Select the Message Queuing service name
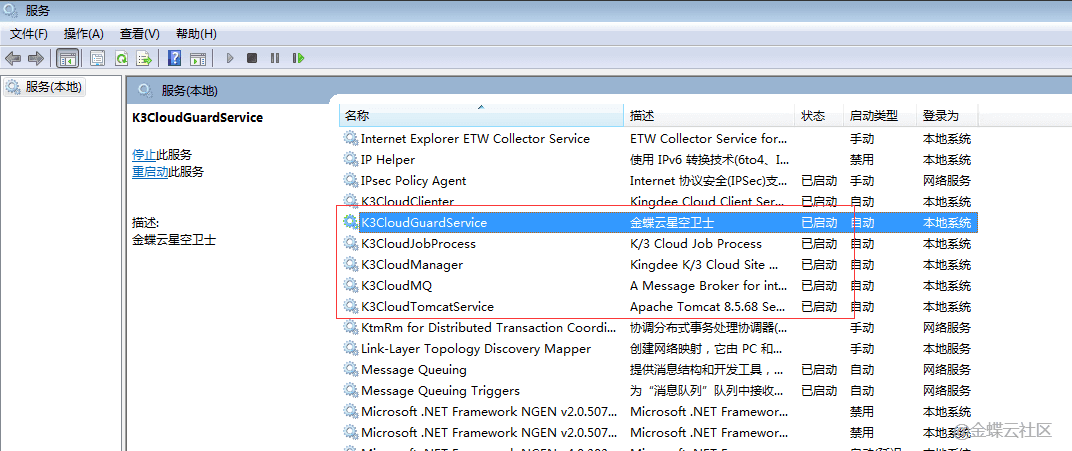1072x451 pixels. (x=414, y=370)
